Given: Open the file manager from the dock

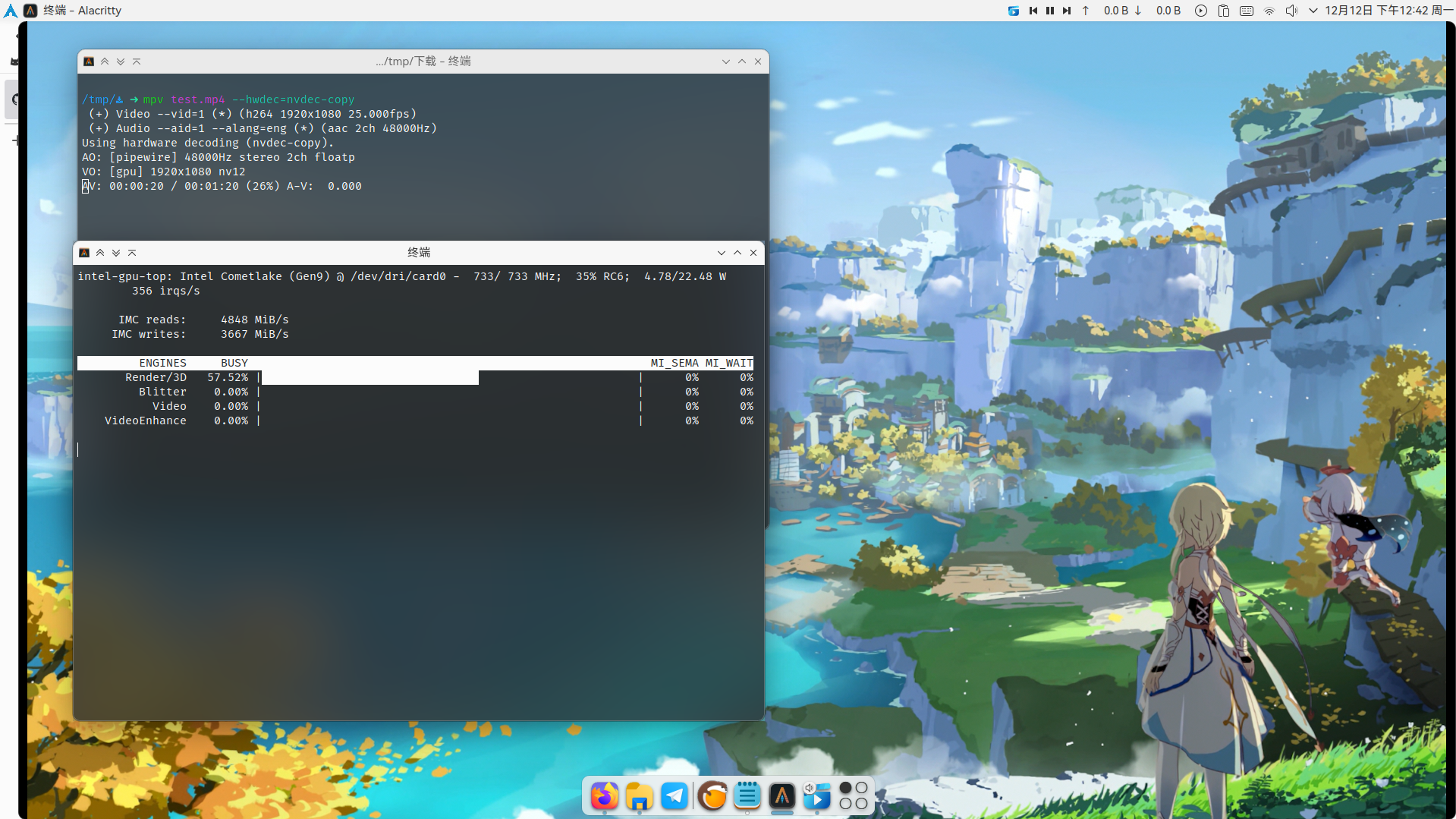Looking at the screenshot, I should (x=639, y=795).
